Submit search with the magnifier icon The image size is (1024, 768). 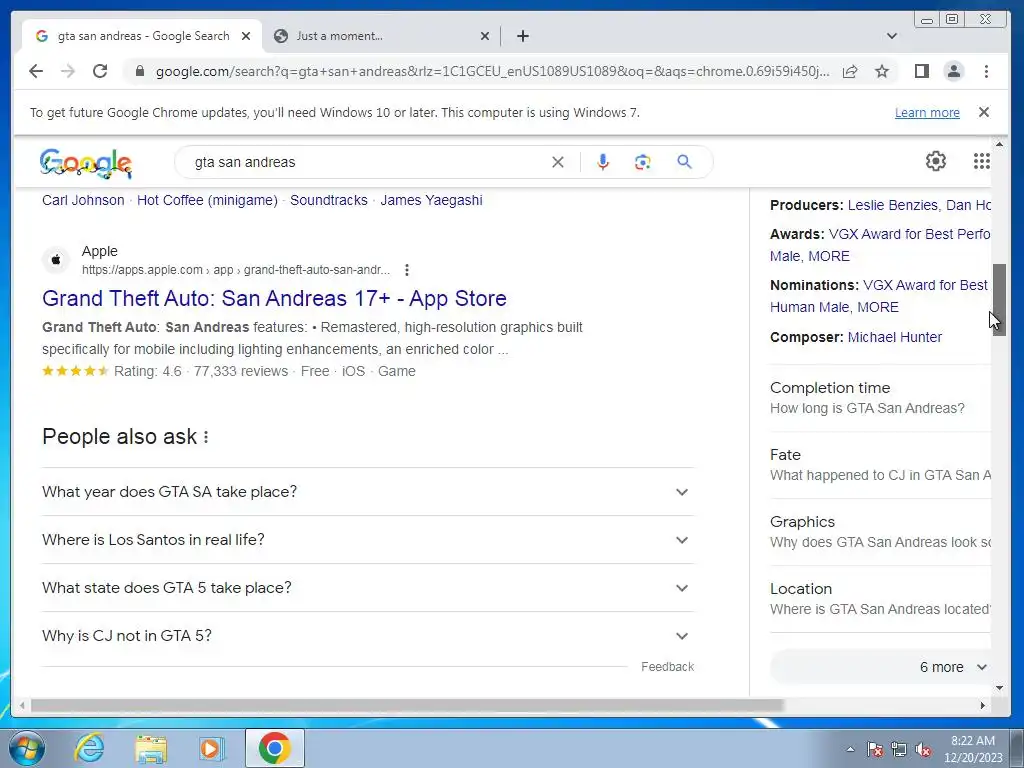coord(684,162)
